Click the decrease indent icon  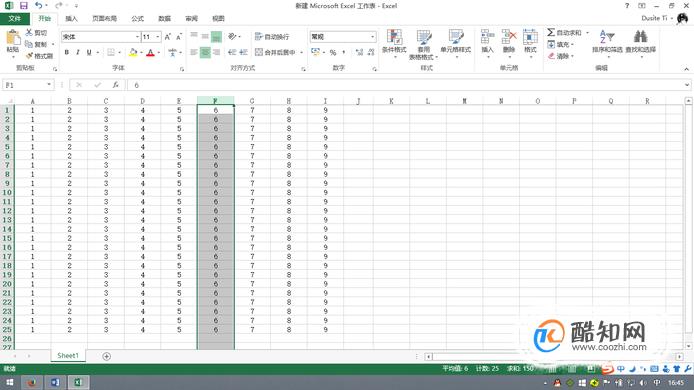(232, 52)
